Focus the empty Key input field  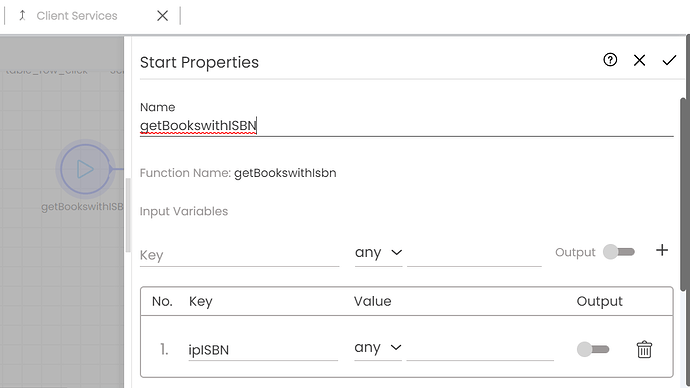click(239, 255)
